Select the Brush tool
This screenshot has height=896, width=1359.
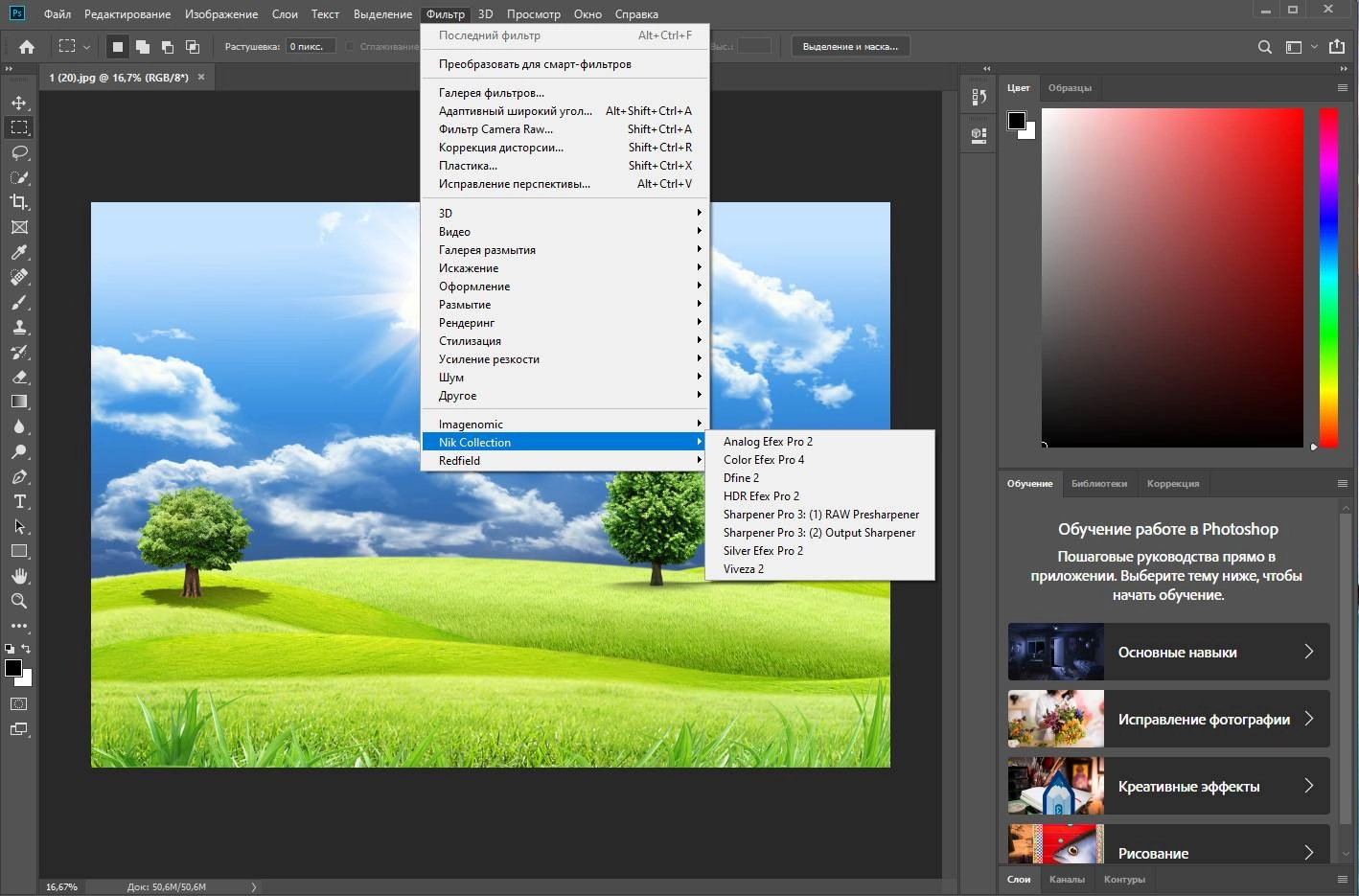coord(19,302)
